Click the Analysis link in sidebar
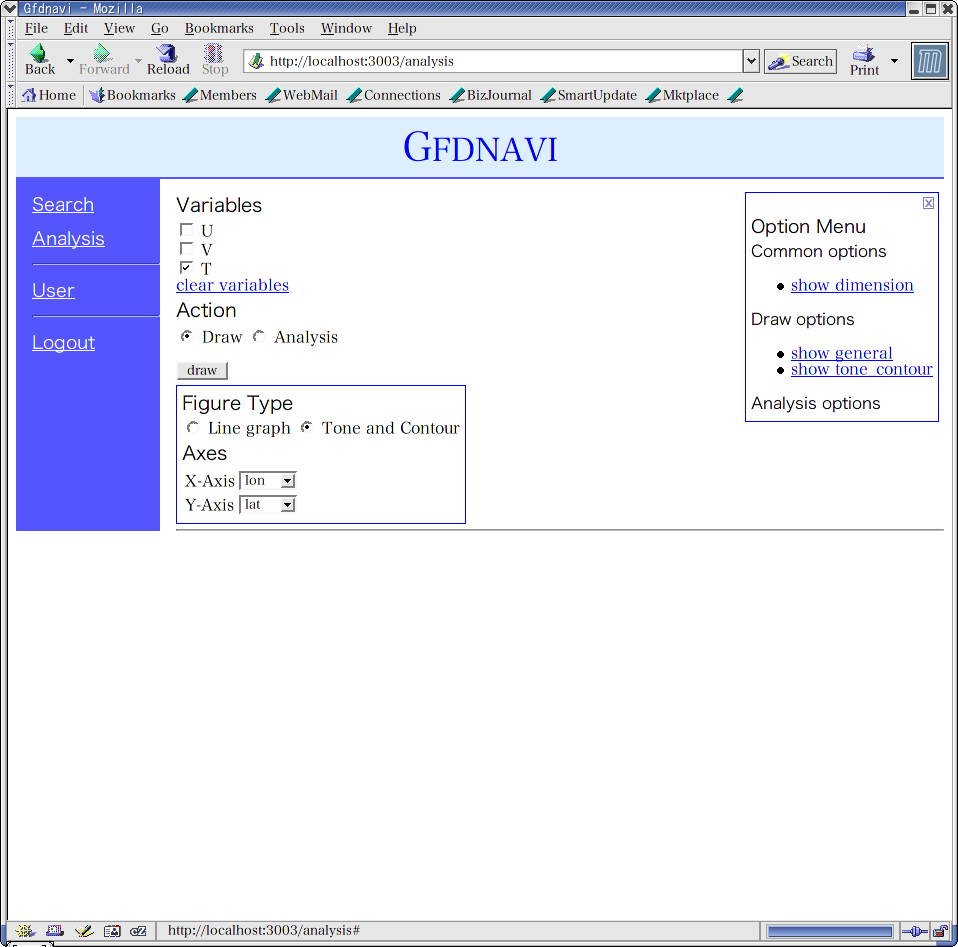Image resolution: width=958 pixels, height=947 pixels. click(68, 239)
